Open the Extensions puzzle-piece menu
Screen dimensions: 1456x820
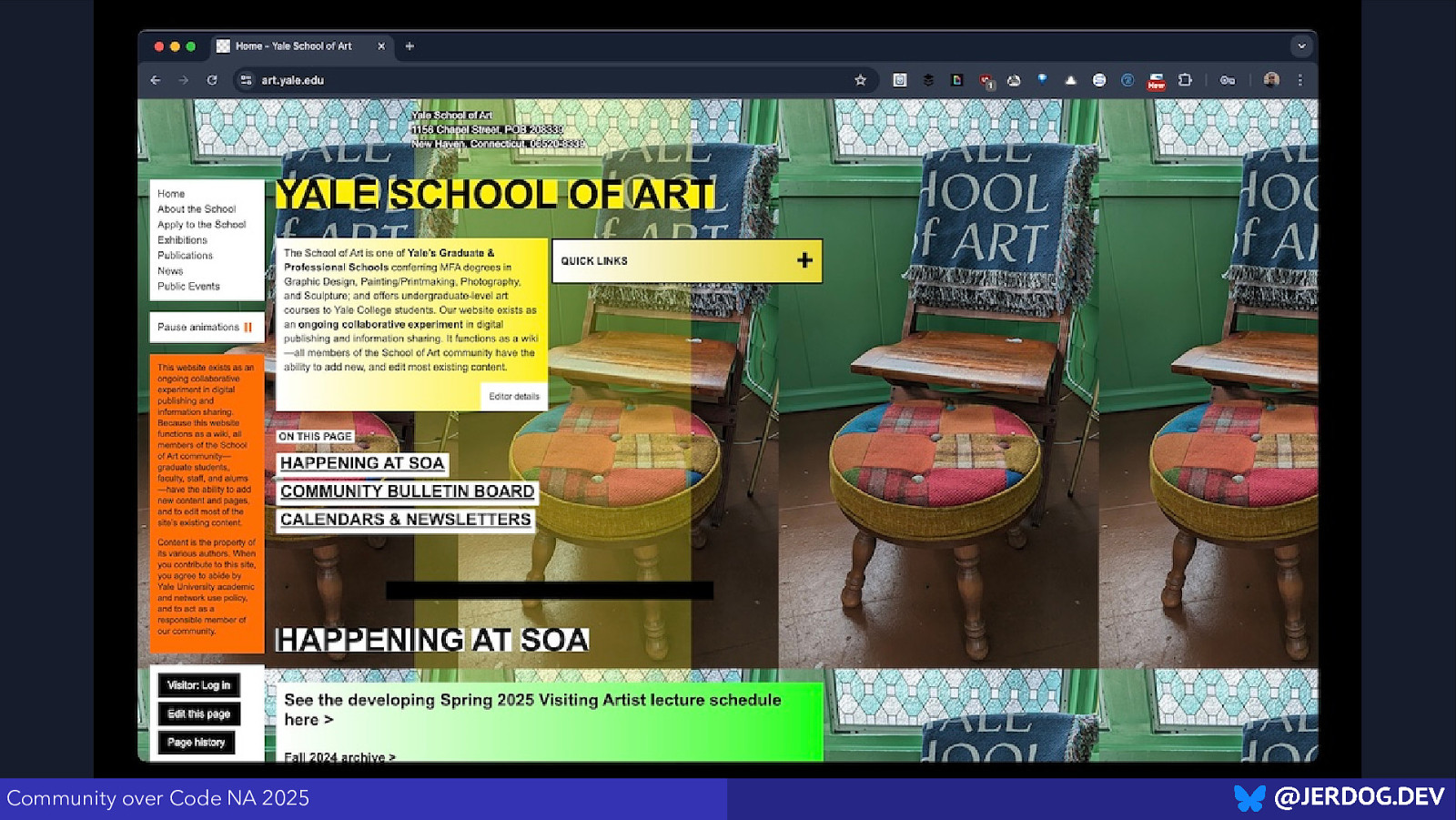coord(1185,80)
